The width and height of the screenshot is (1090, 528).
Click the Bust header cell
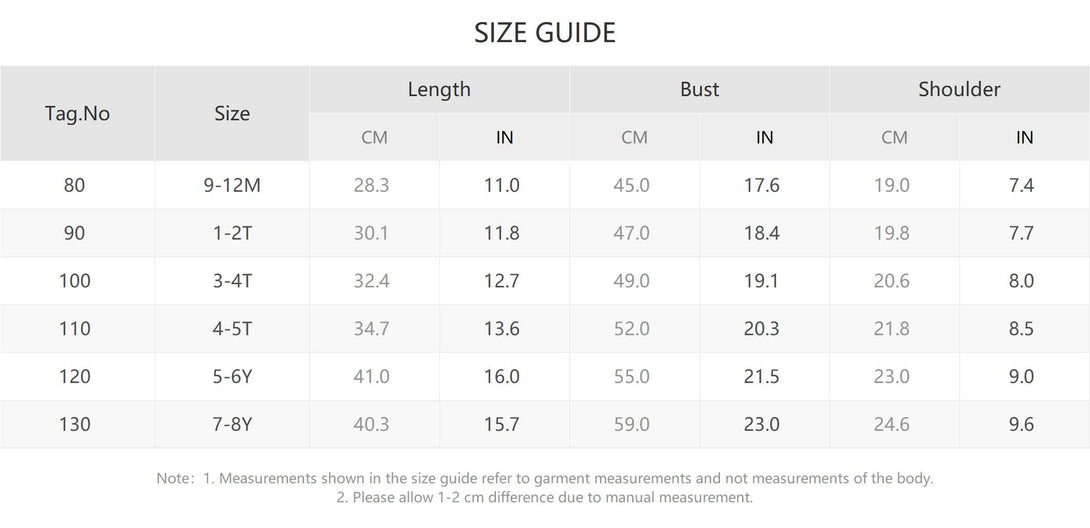point(699,90)
